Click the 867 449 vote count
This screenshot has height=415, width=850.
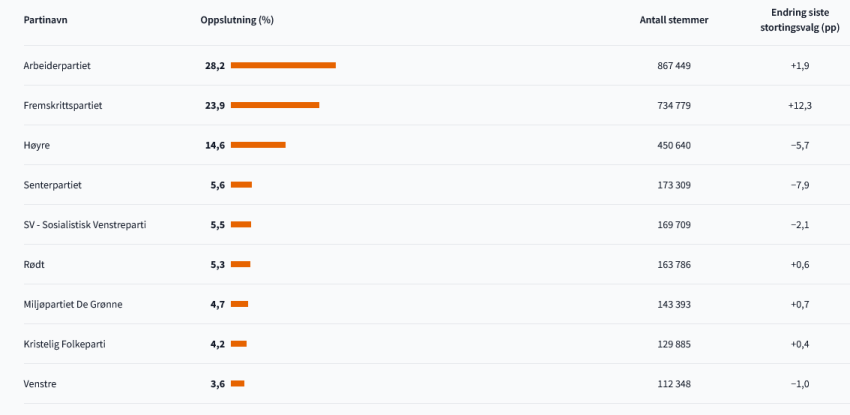click(x=669, y=65)
